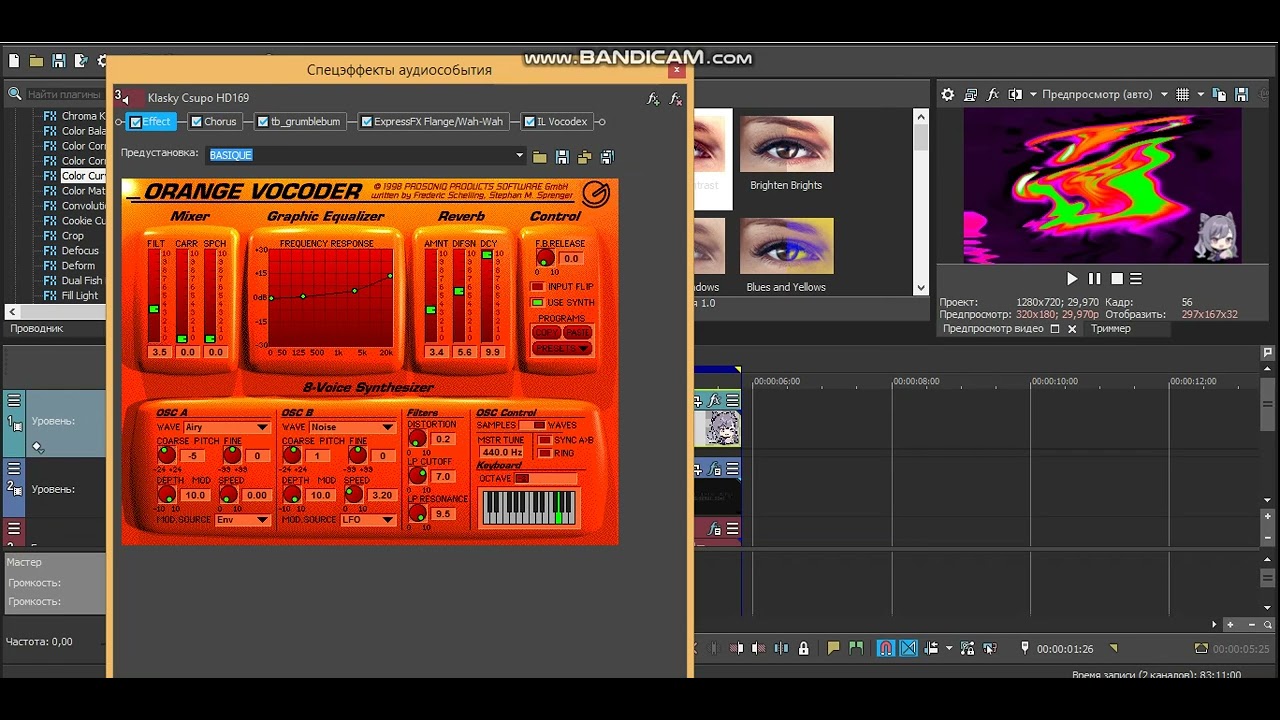The image size is (1280, 720).
Task: Toggle external monitor preview icon
Action: point(970,95)
